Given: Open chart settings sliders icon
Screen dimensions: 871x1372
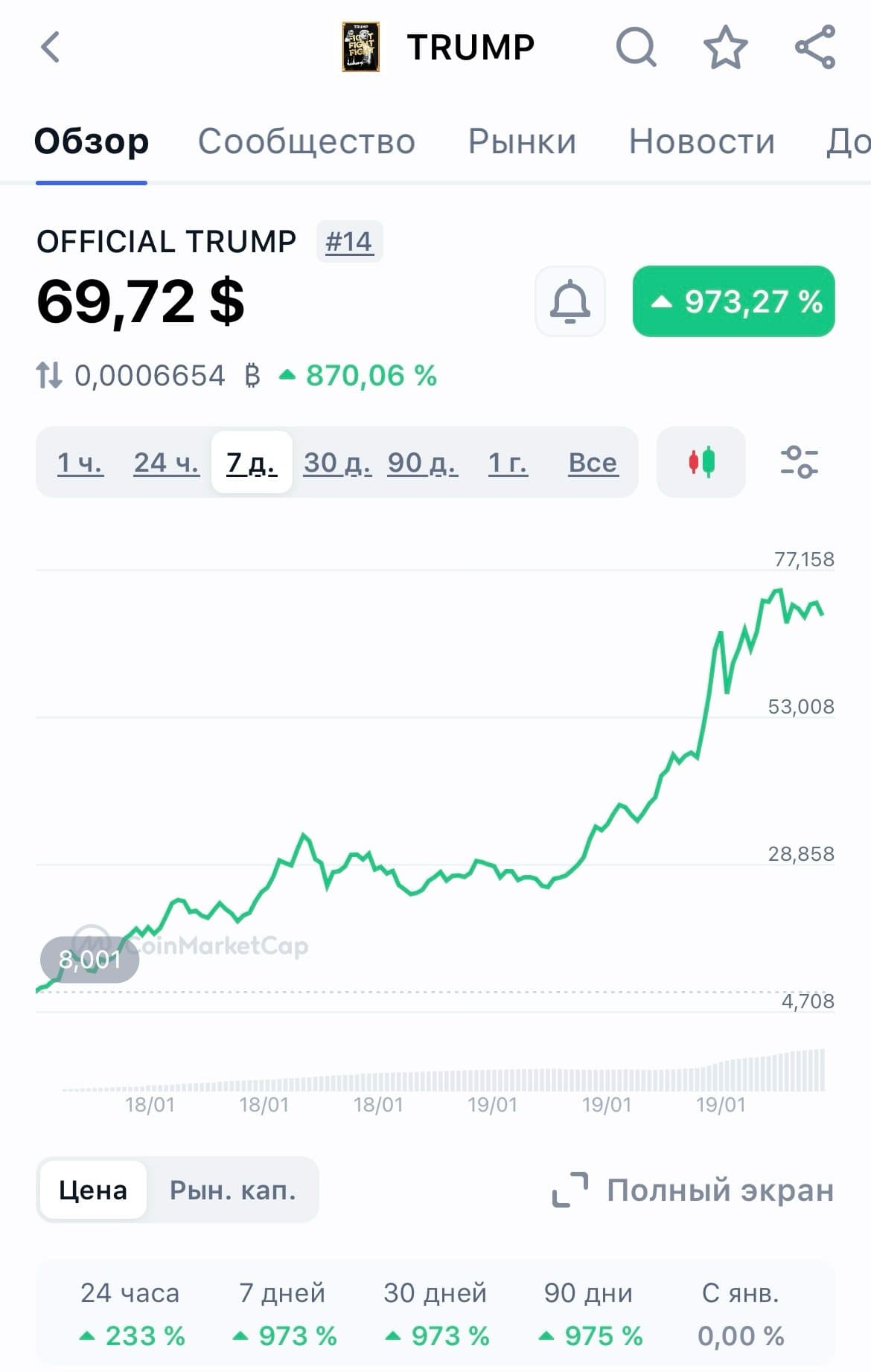Looking at the screenshot, I should 799,462.
